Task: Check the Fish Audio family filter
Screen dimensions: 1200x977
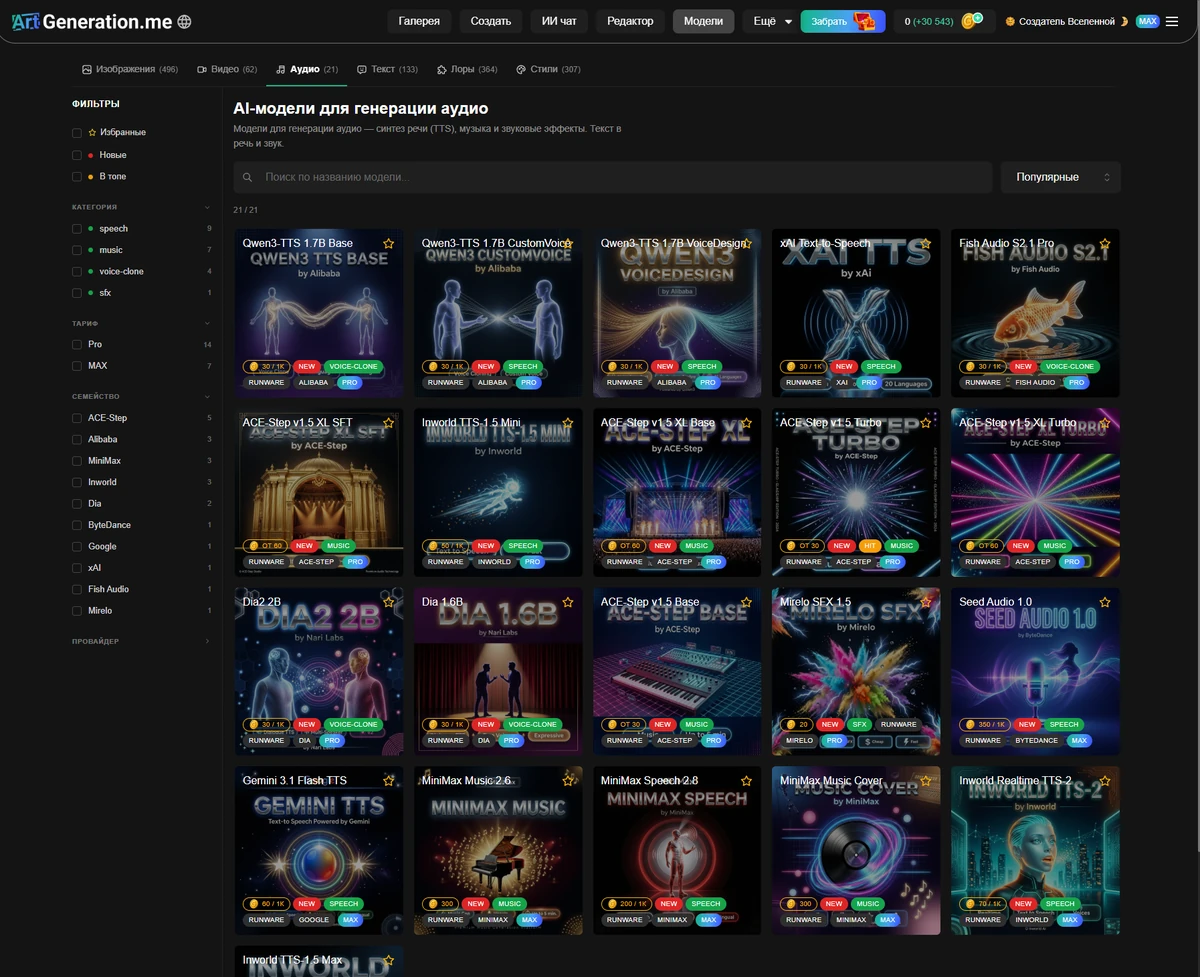Action: [77, 589]
